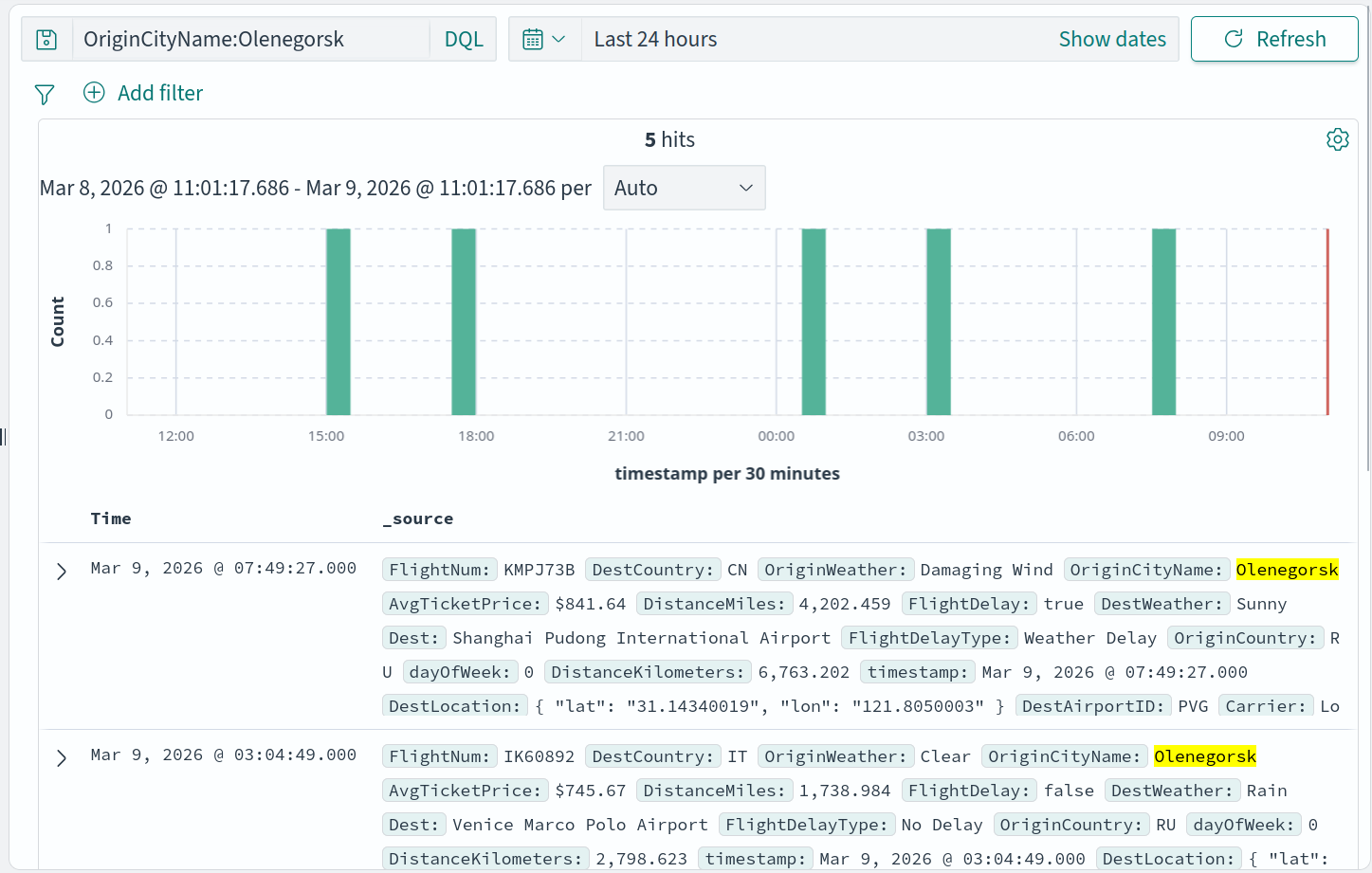1372x873 pixels.
Task: Save the current search using the floppy disk icon
Action: [46, 39]
